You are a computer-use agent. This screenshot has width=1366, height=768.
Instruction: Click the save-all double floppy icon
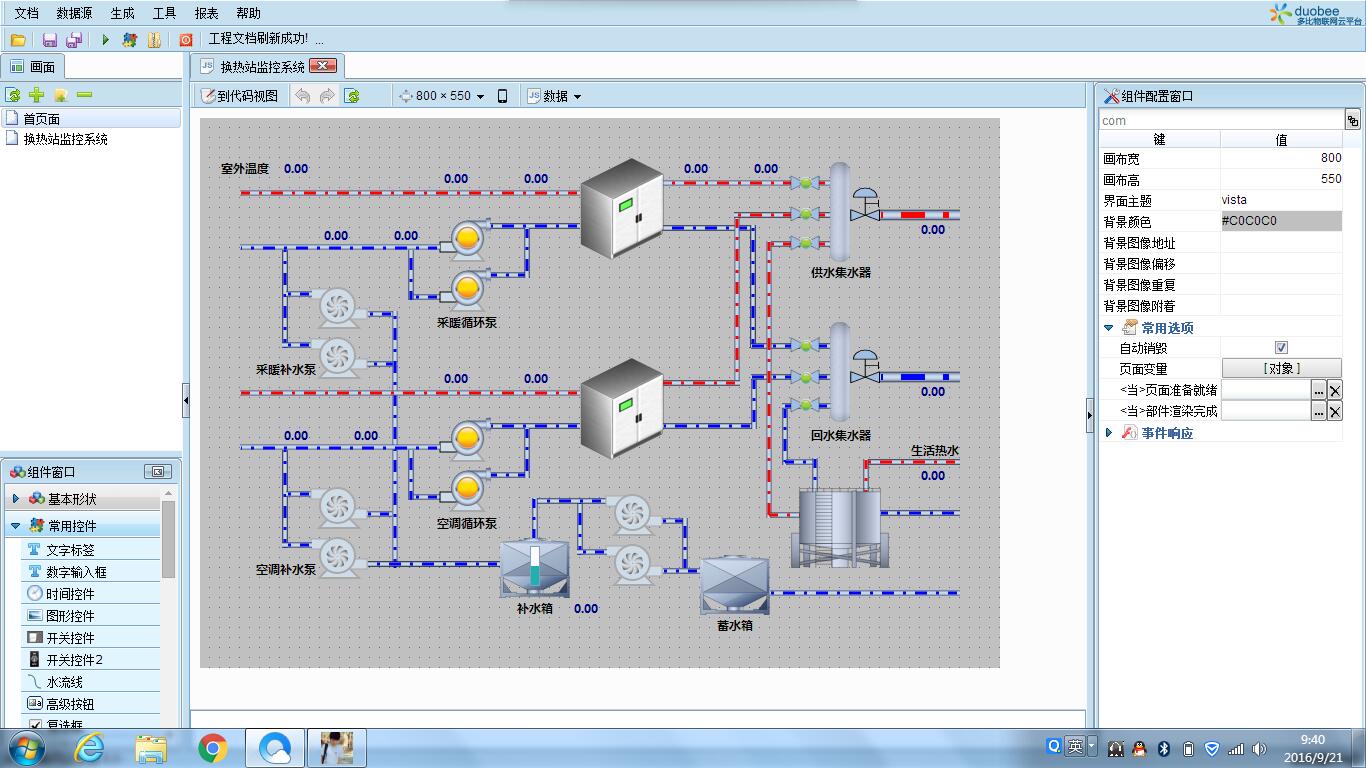pyautogui.click(x=74, y=40)
